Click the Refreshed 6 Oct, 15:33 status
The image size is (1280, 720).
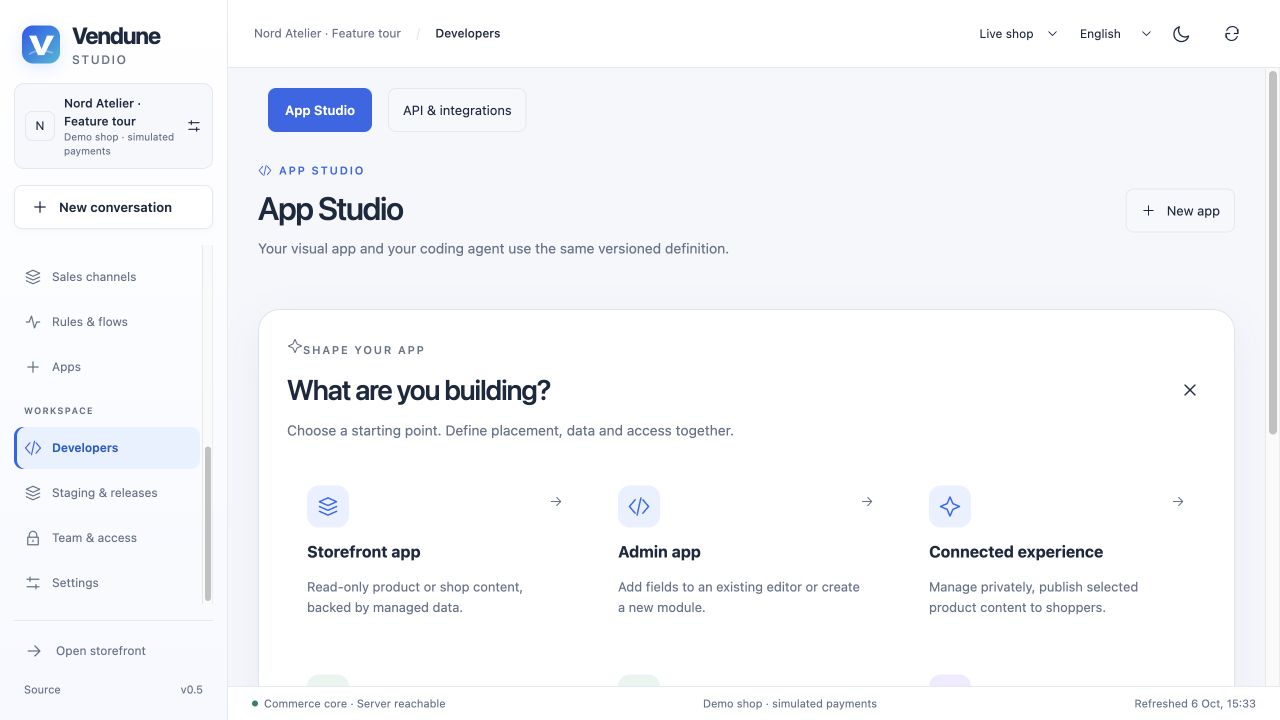(1195, 704)
